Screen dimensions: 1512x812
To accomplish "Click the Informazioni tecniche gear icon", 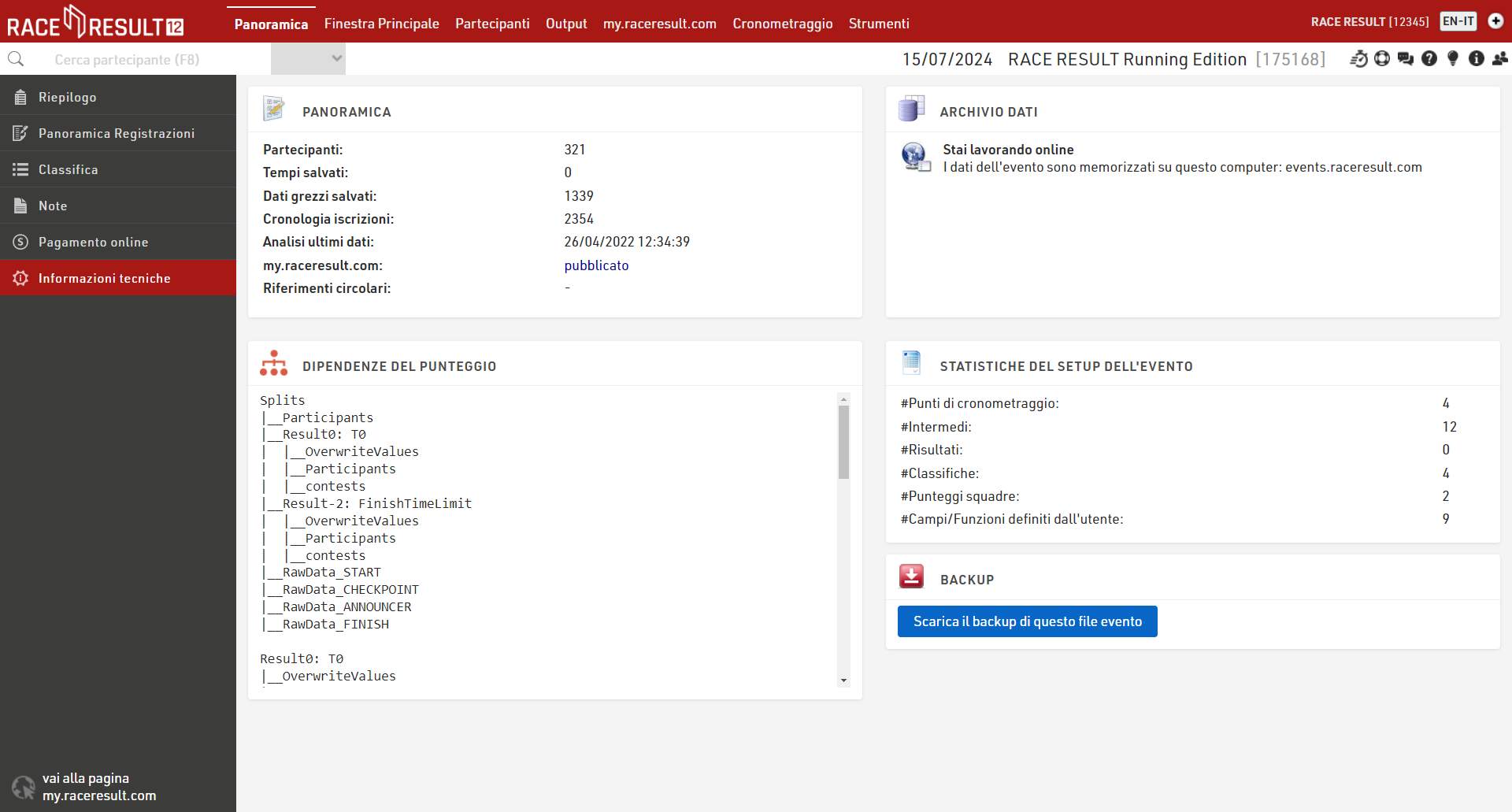I will (20, 278).
